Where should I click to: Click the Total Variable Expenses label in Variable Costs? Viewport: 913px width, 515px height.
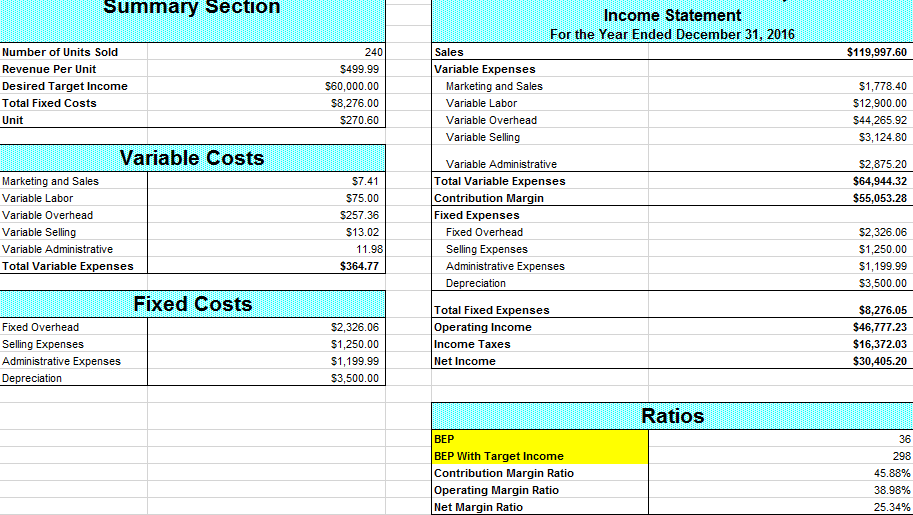(x=68, y=266)
